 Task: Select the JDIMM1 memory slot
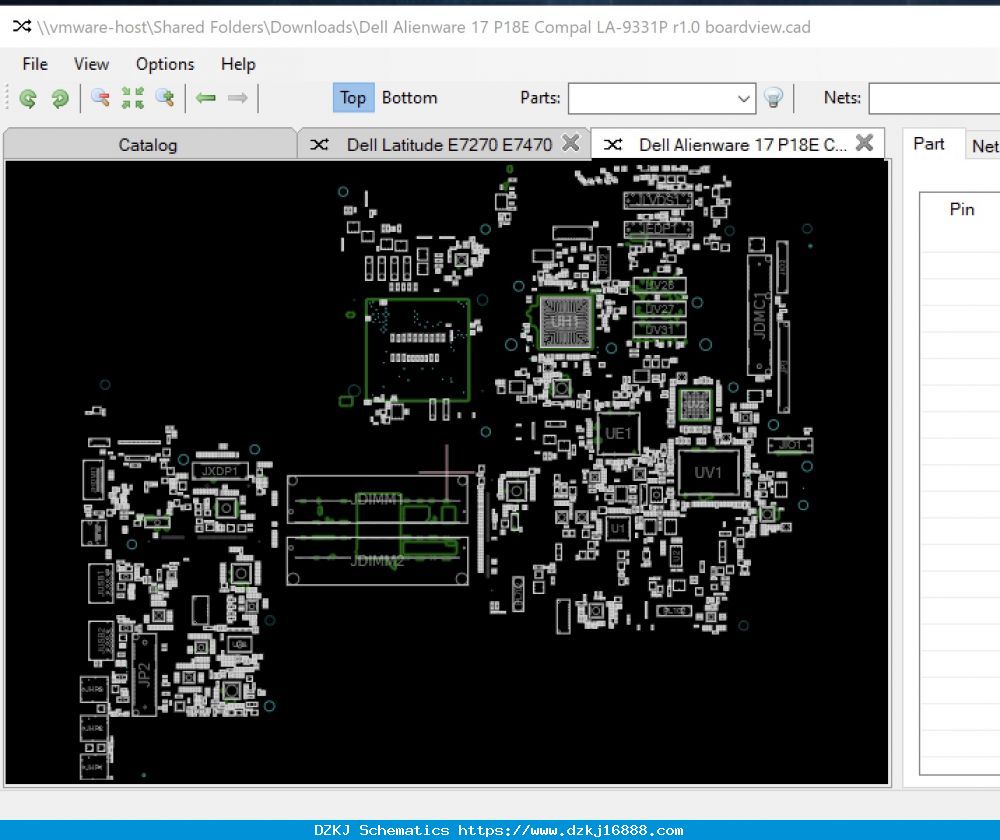pos(378,499)
